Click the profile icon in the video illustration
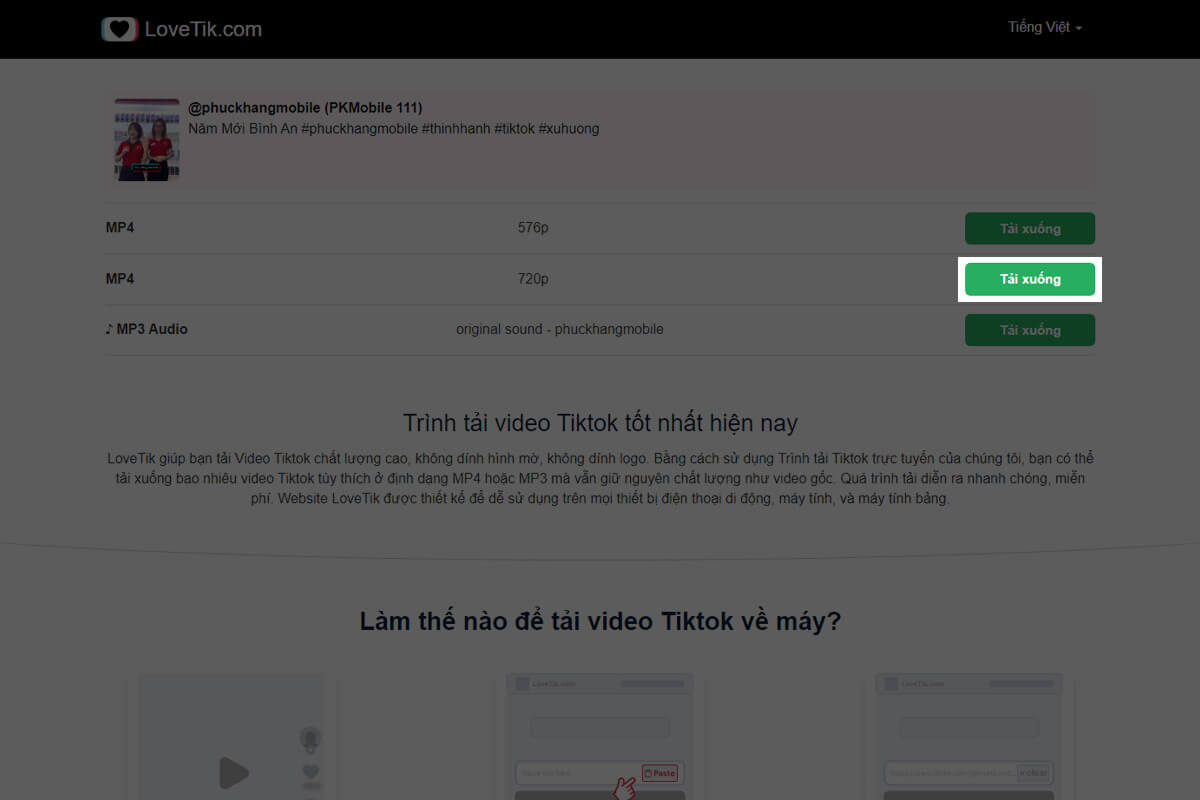 click(x=309, y=738)
